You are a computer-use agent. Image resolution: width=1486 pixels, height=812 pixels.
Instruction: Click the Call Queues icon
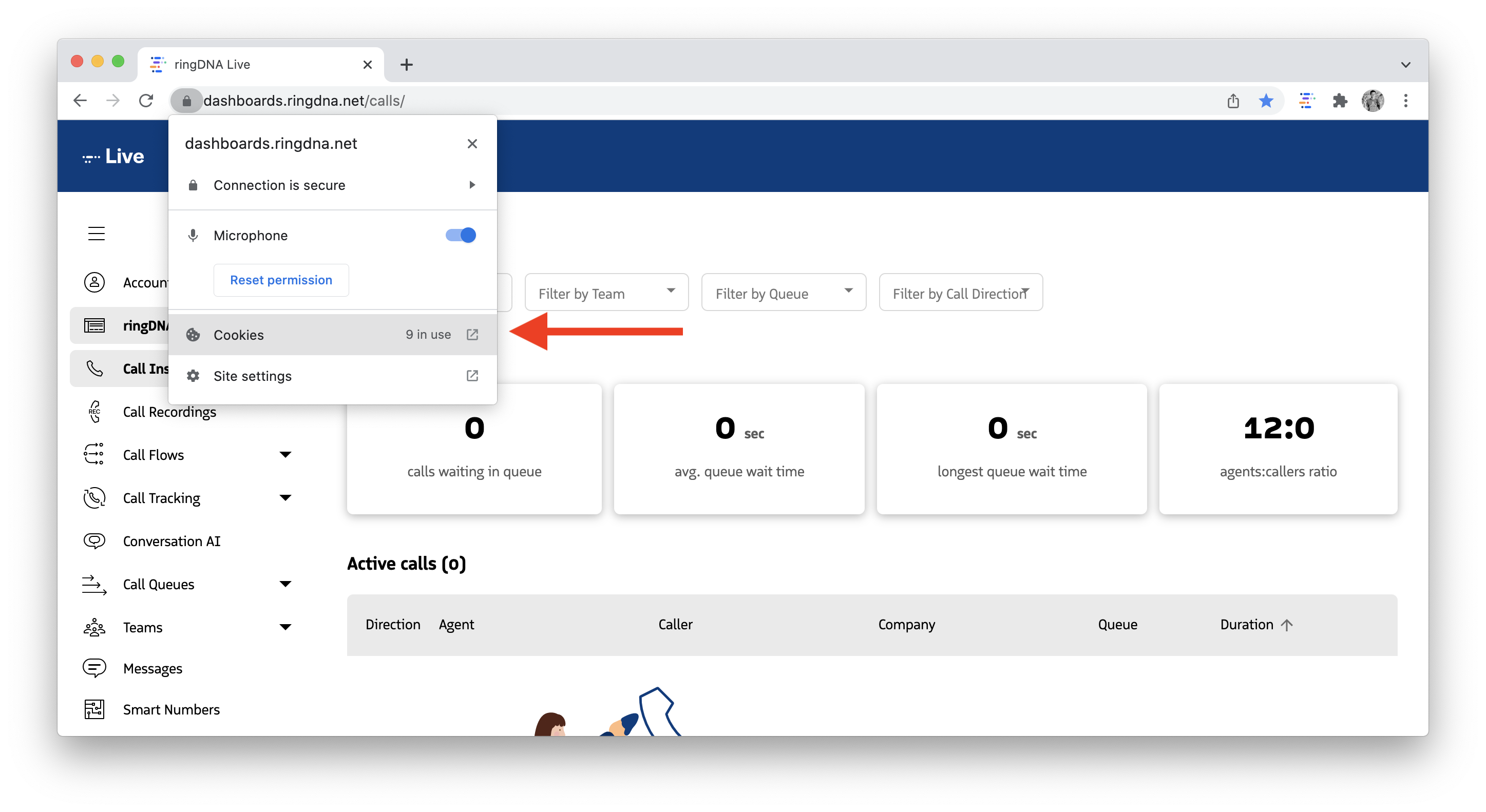coord(94,584)
